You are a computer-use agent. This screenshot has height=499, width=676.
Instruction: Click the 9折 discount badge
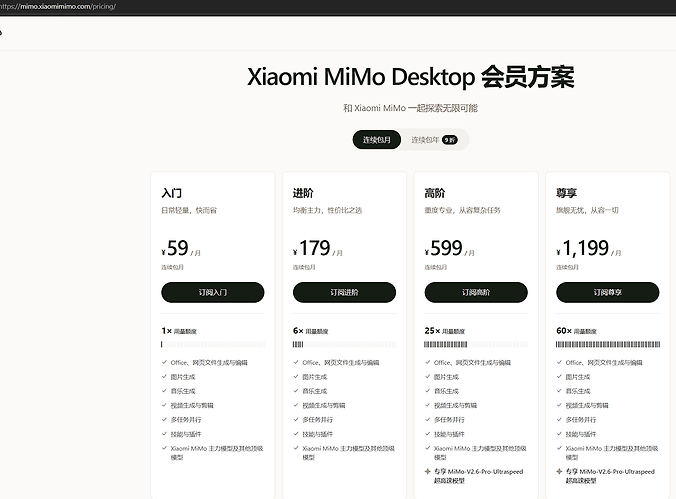pyautogui.click(x=450, y=140)
